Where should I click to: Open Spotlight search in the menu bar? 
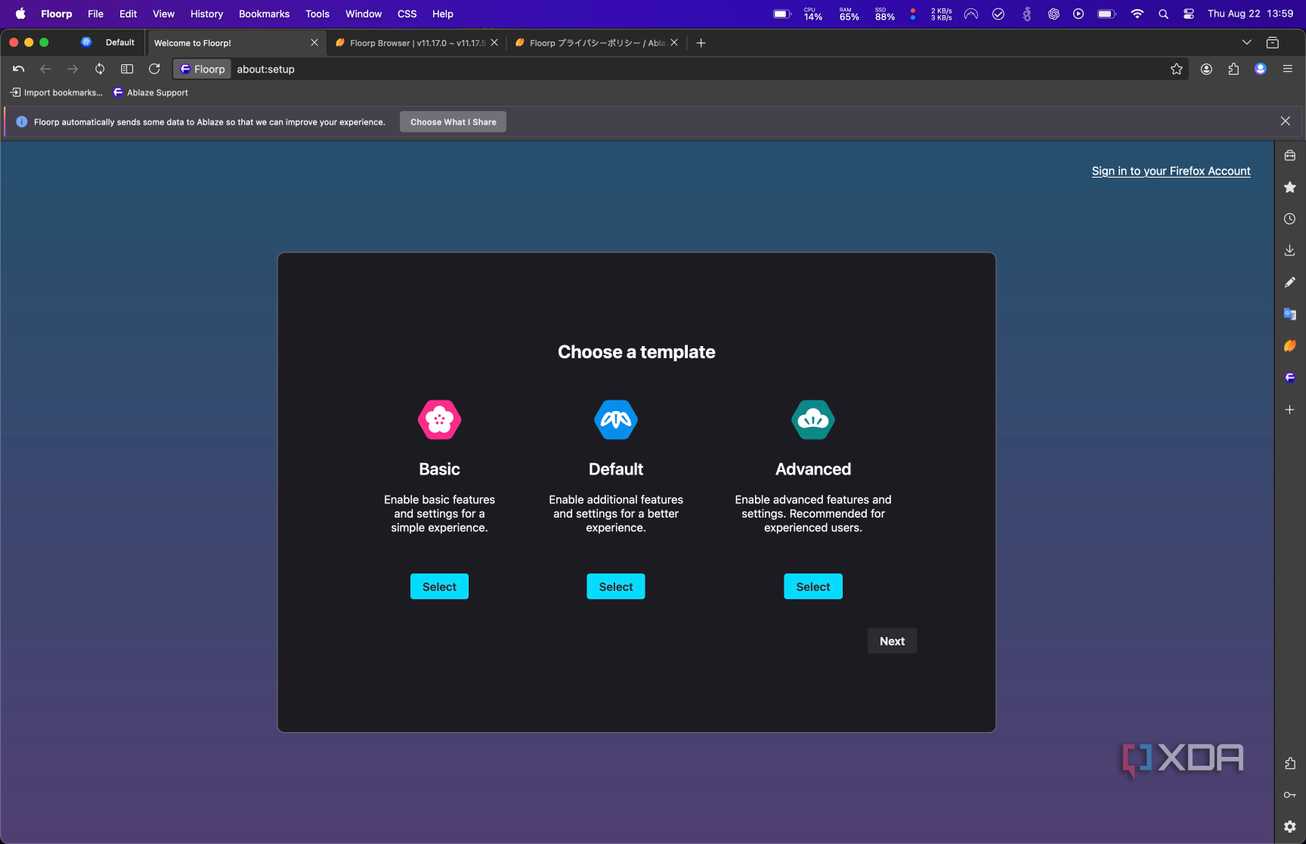1163,14
